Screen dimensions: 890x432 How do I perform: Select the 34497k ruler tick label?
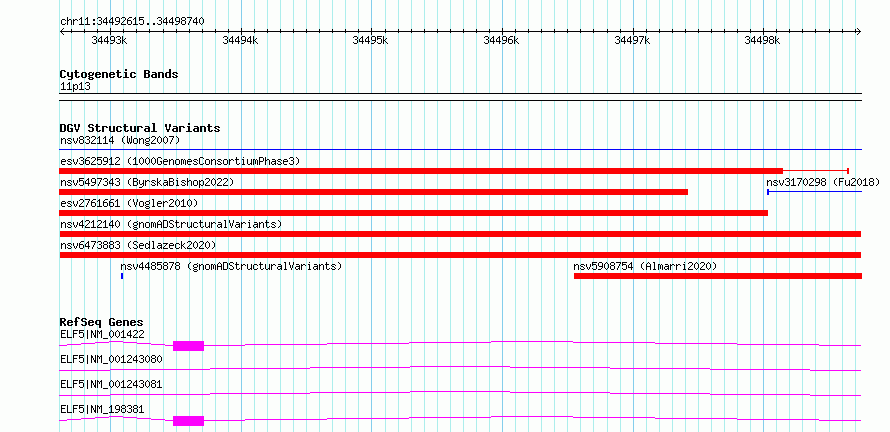(632, 40)
